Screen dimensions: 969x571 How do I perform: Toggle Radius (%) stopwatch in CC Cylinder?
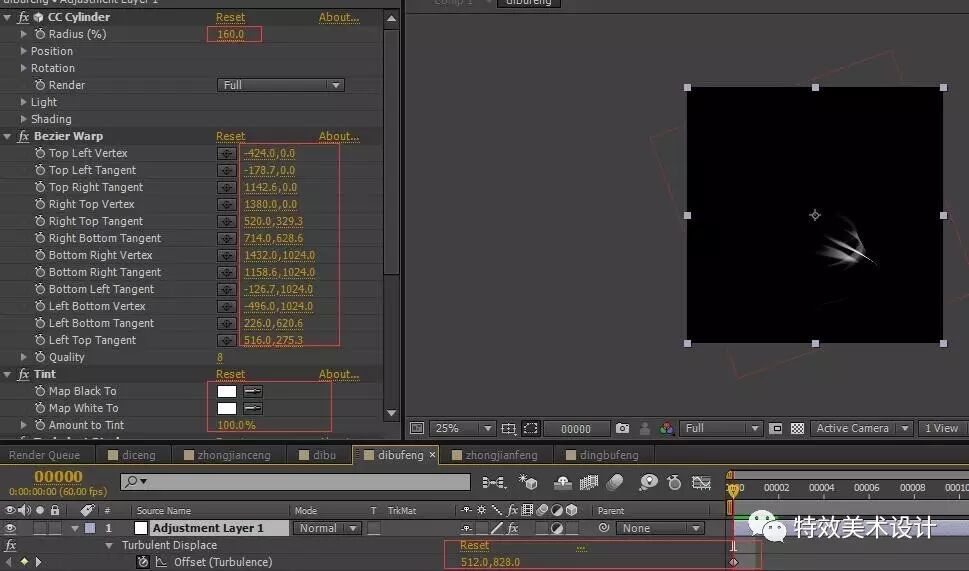[40, 34]
